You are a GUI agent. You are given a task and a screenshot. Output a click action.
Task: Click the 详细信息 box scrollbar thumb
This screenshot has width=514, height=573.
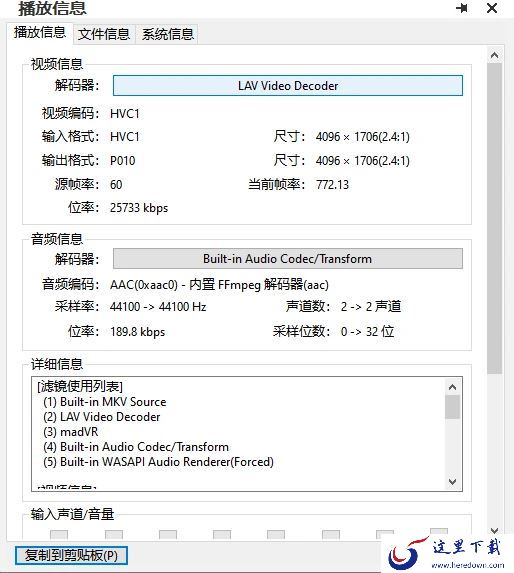tap(452, 407)
